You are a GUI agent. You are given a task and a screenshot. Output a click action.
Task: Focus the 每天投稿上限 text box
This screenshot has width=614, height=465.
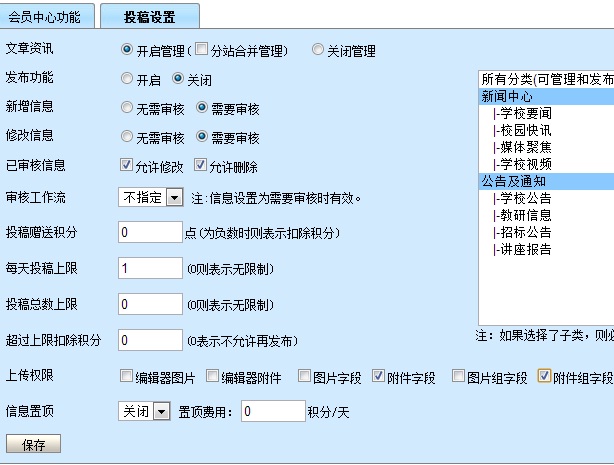(150, 269)
